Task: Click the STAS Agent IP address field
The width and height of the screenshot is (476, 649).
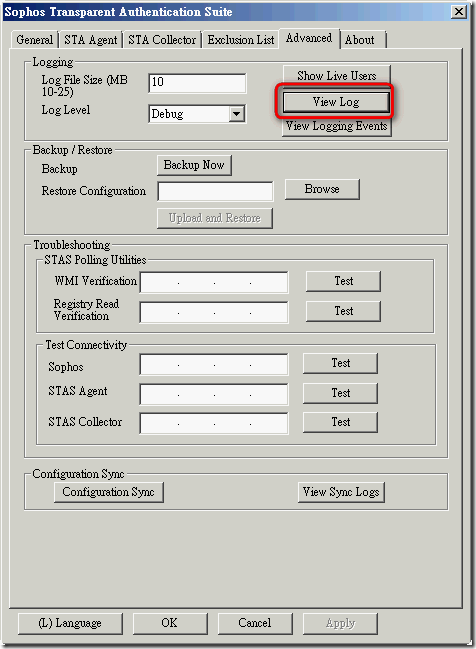Action: point(214,394)
